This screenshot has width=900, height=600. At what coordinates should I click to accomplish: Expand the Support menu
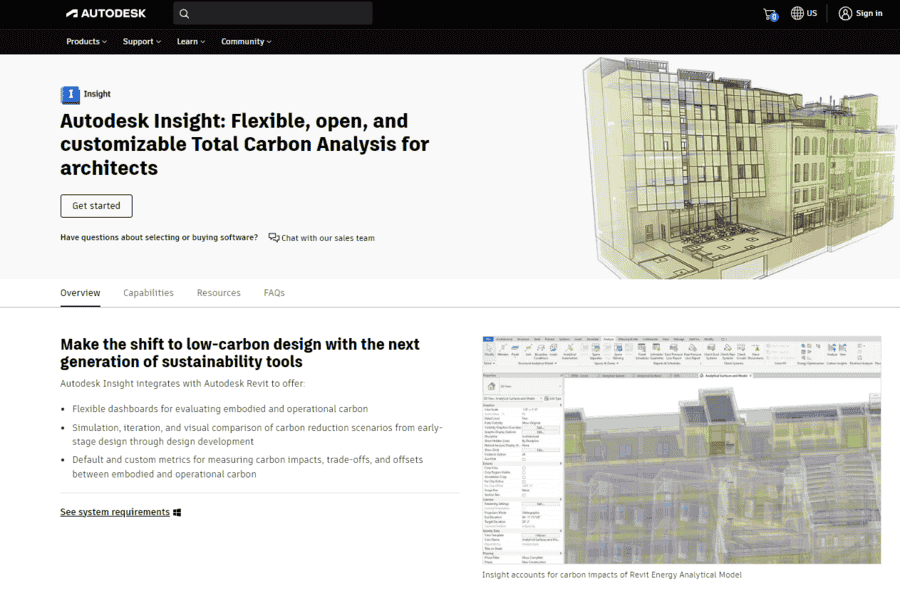point(142,41)
